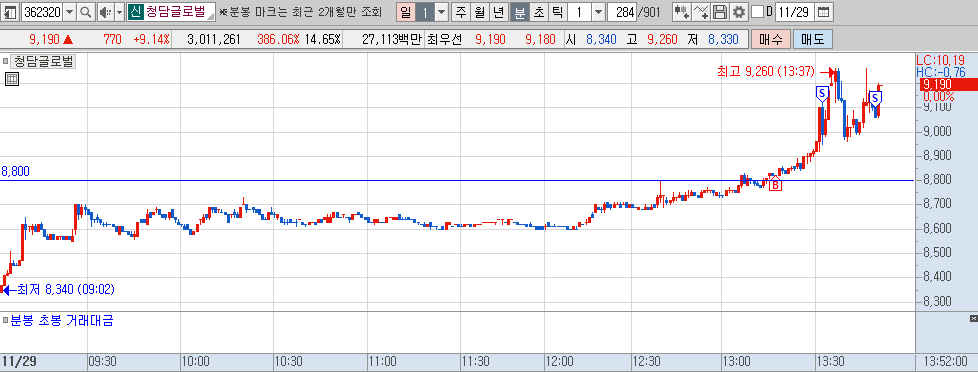Expand the sound options dropdown arrow
978x372 pixels.
pos(120,11)
